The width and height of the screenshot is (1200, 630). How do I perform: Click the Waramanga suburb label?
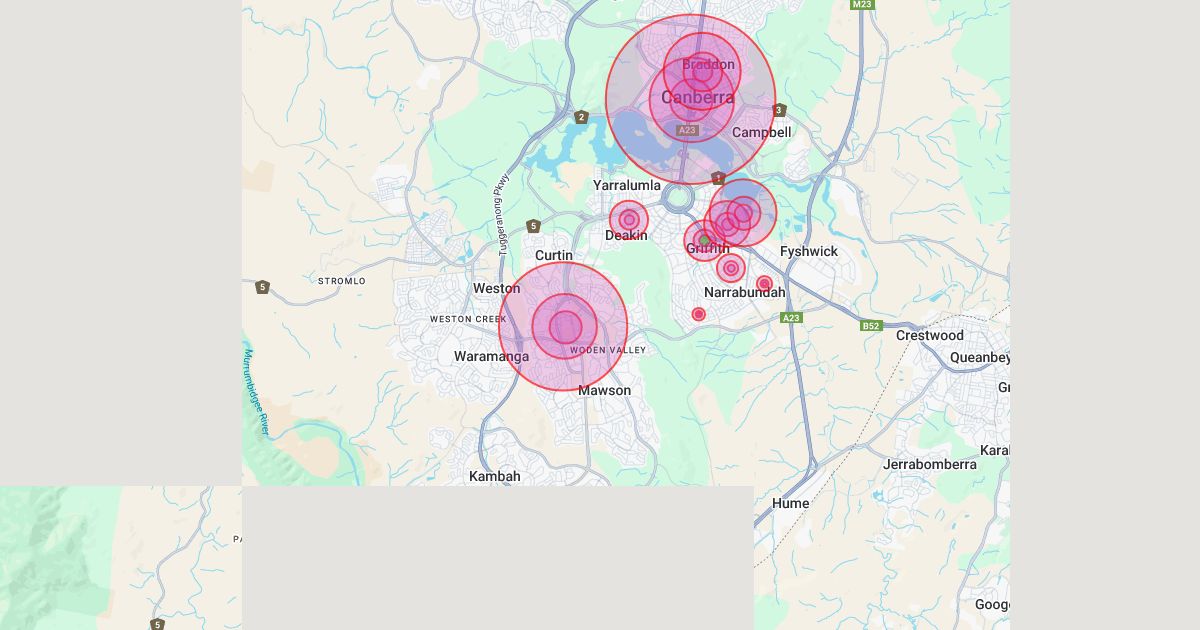point(491,356)
